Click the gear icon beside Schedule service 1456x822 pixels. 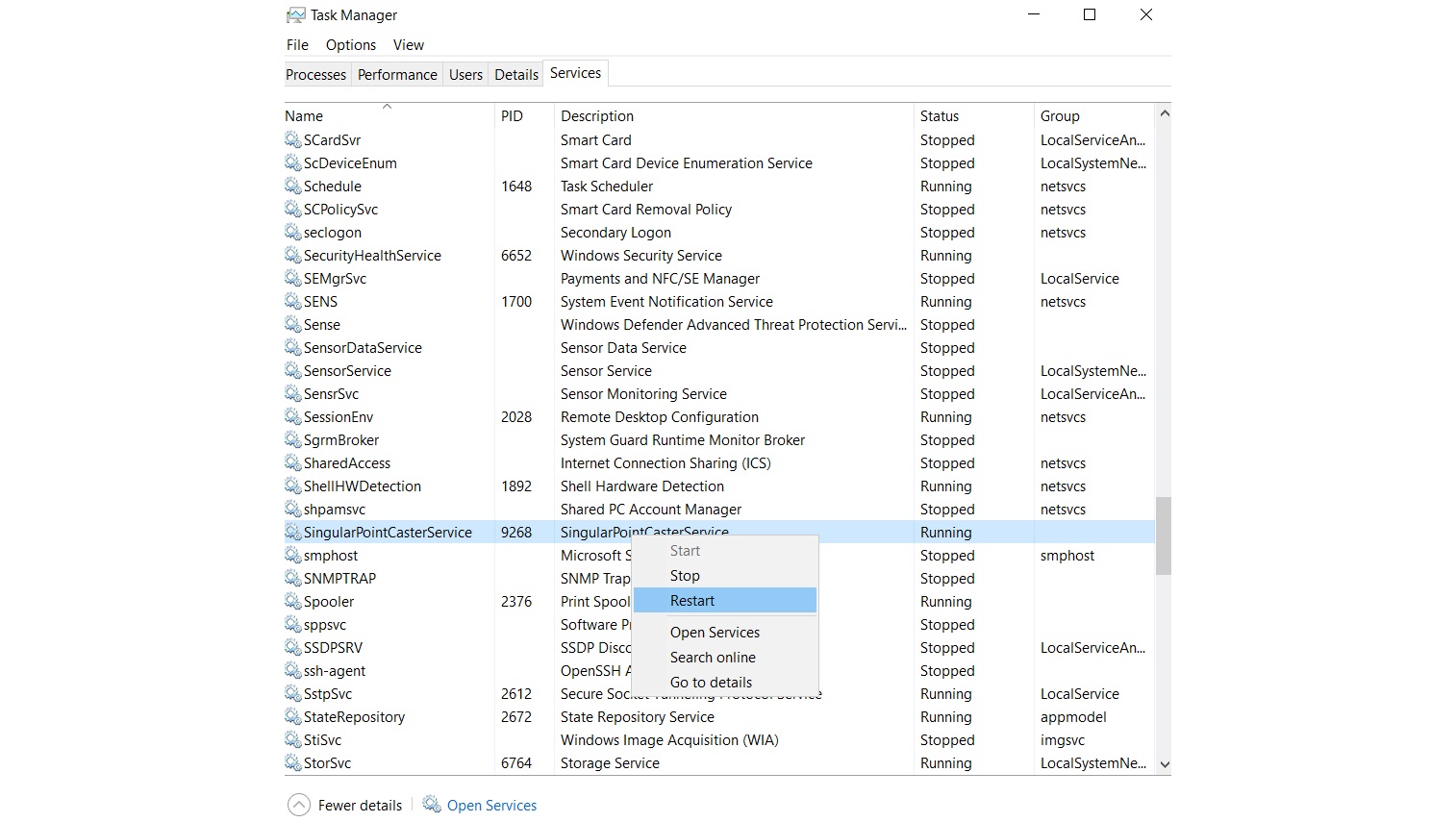[293, 187]
